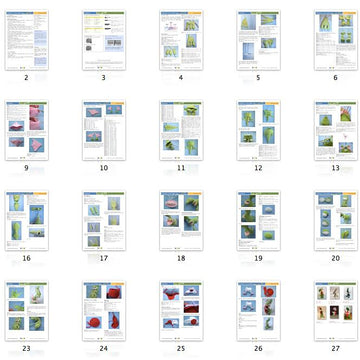This screenshot has width=360, height=360.
Task: Select page 13 thumbnail
Action: pos(336,130)
